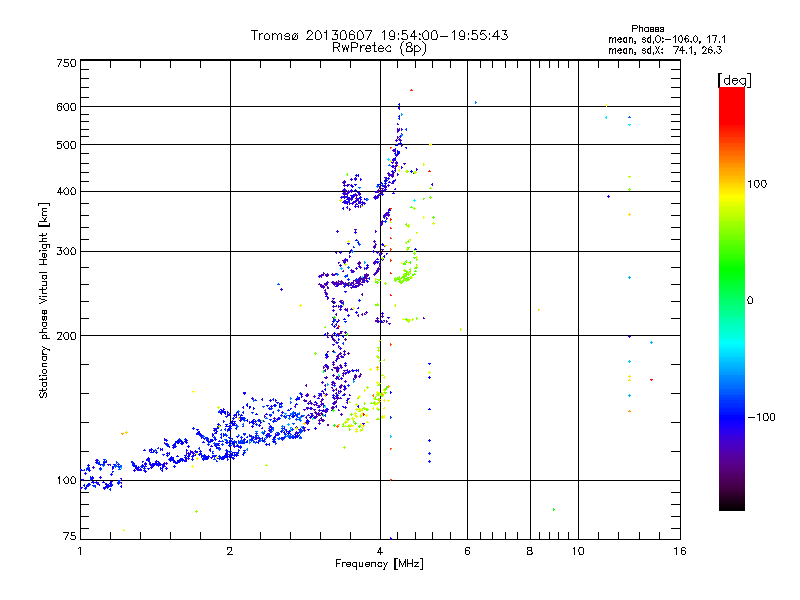Click the y-axis tick label '600'

pos(66,107)
